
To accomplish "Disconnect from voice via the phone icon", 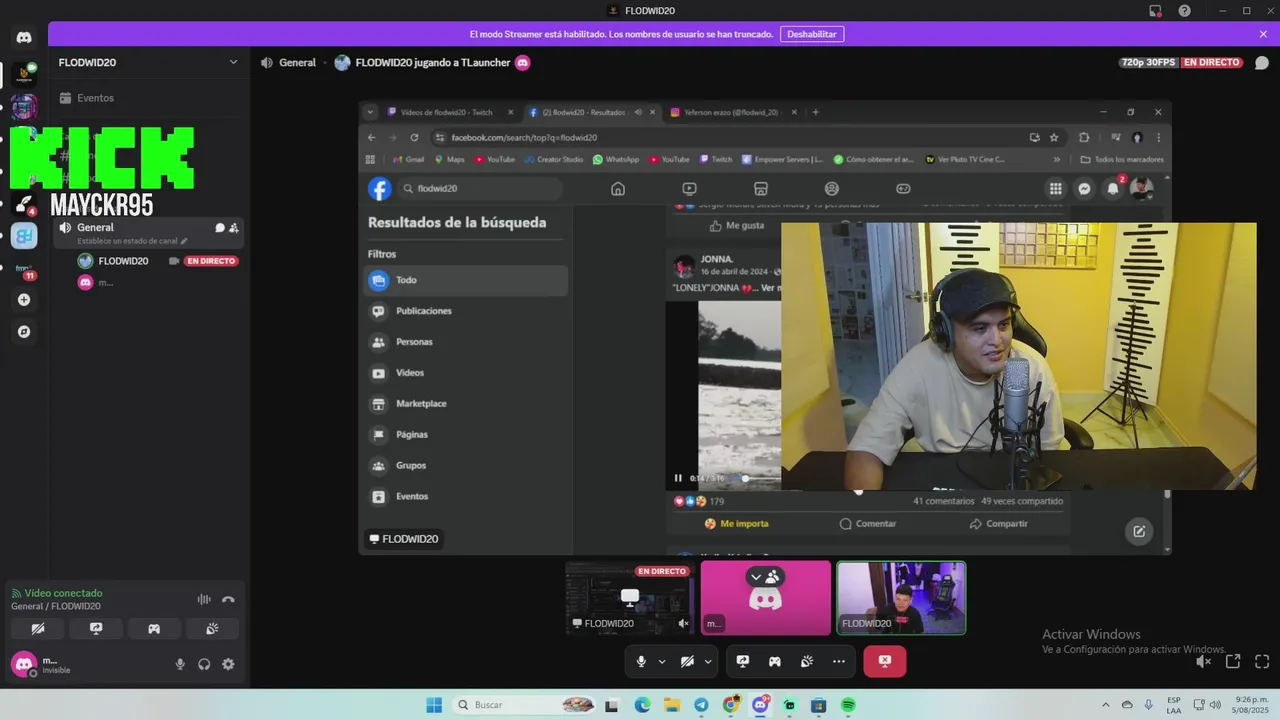I will (x=228, y=599).
